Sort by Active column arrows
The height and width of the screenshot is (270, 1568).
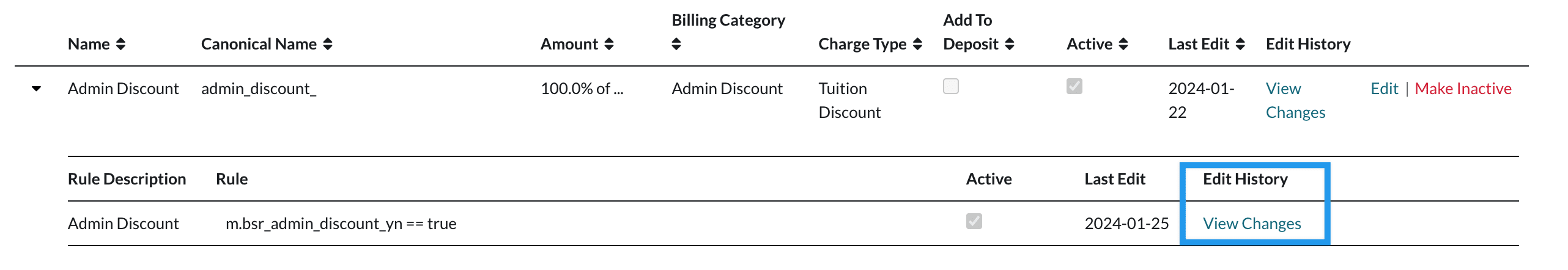pyautogui.click(x=1123, y=44)
